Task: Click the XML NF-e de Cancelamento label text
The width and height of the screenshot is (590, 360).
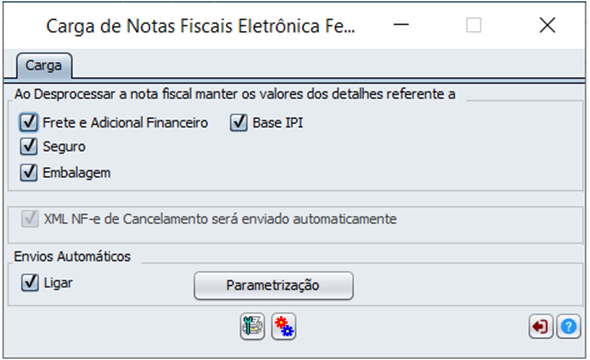Action: pos(220,219)
